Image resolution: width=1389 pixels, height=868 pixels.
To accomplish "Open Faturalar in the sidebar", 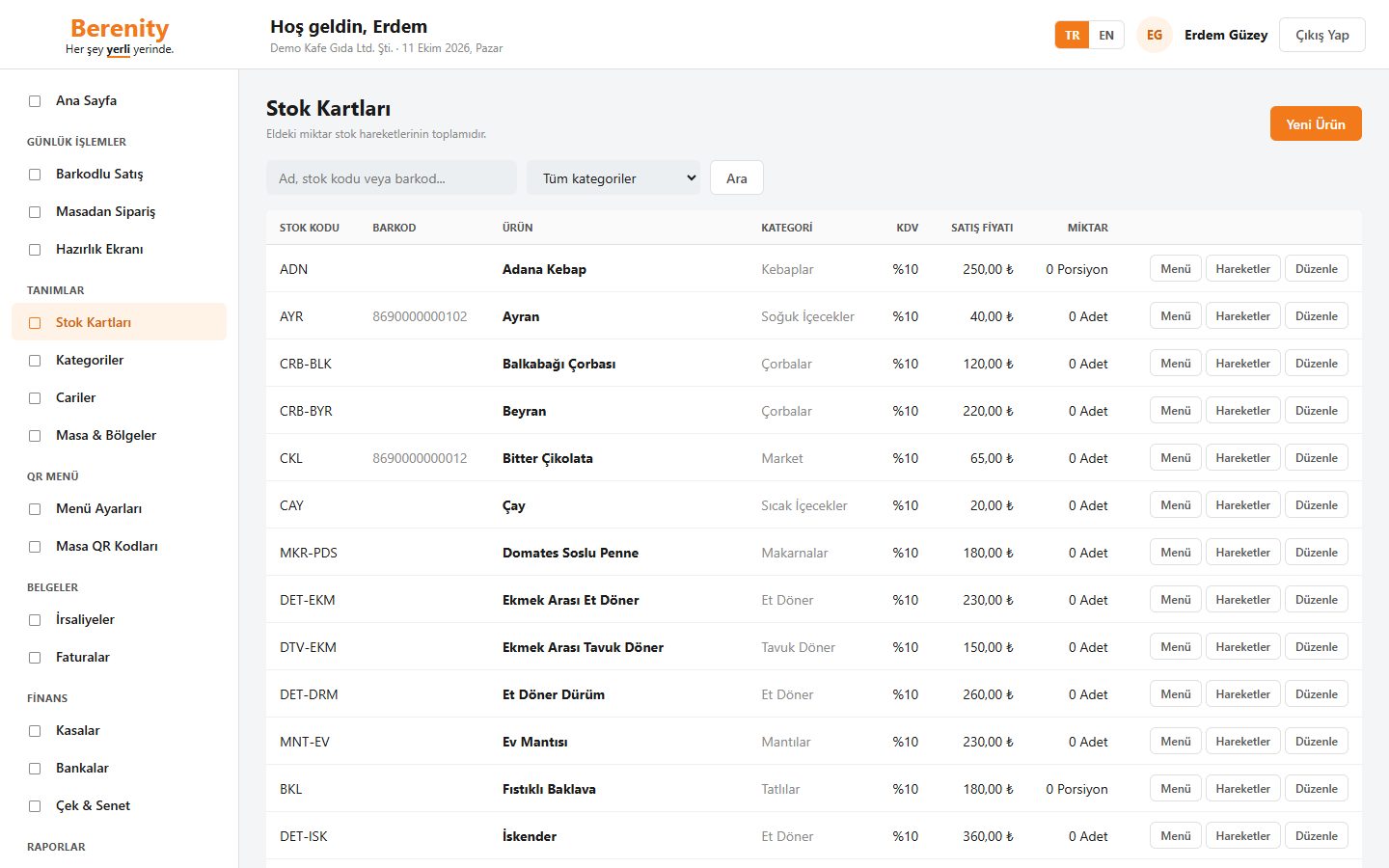I will 120,657.
